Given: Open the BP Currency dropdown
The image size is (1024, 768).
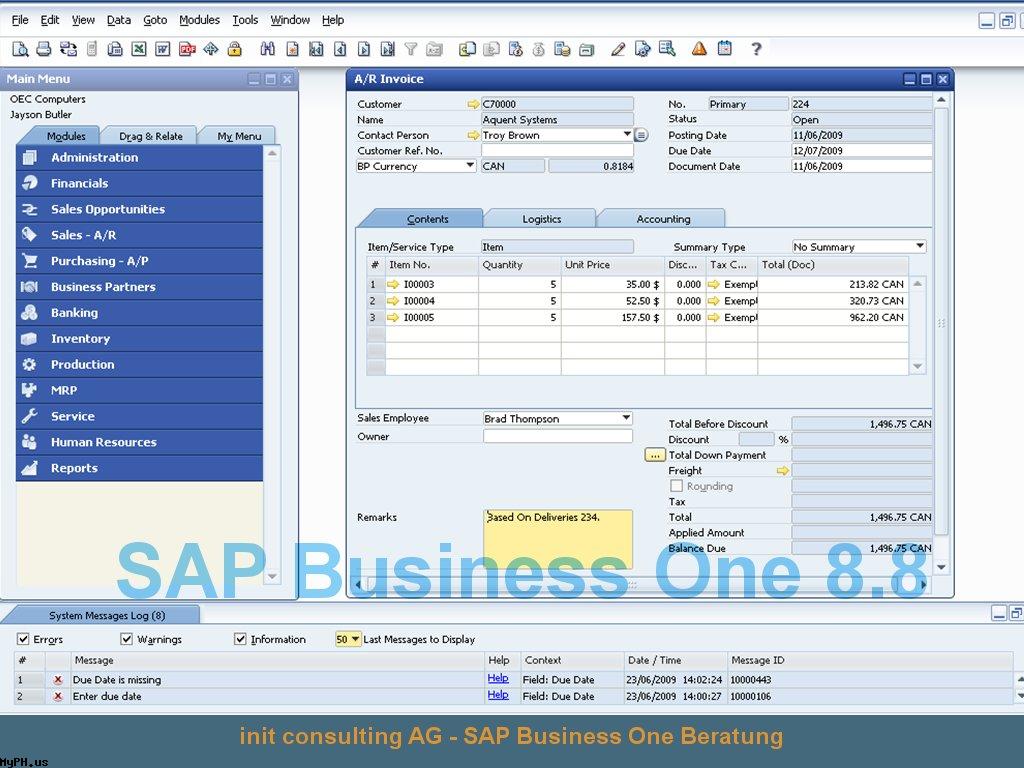Looking at the screenshot, I should point(470,166).
